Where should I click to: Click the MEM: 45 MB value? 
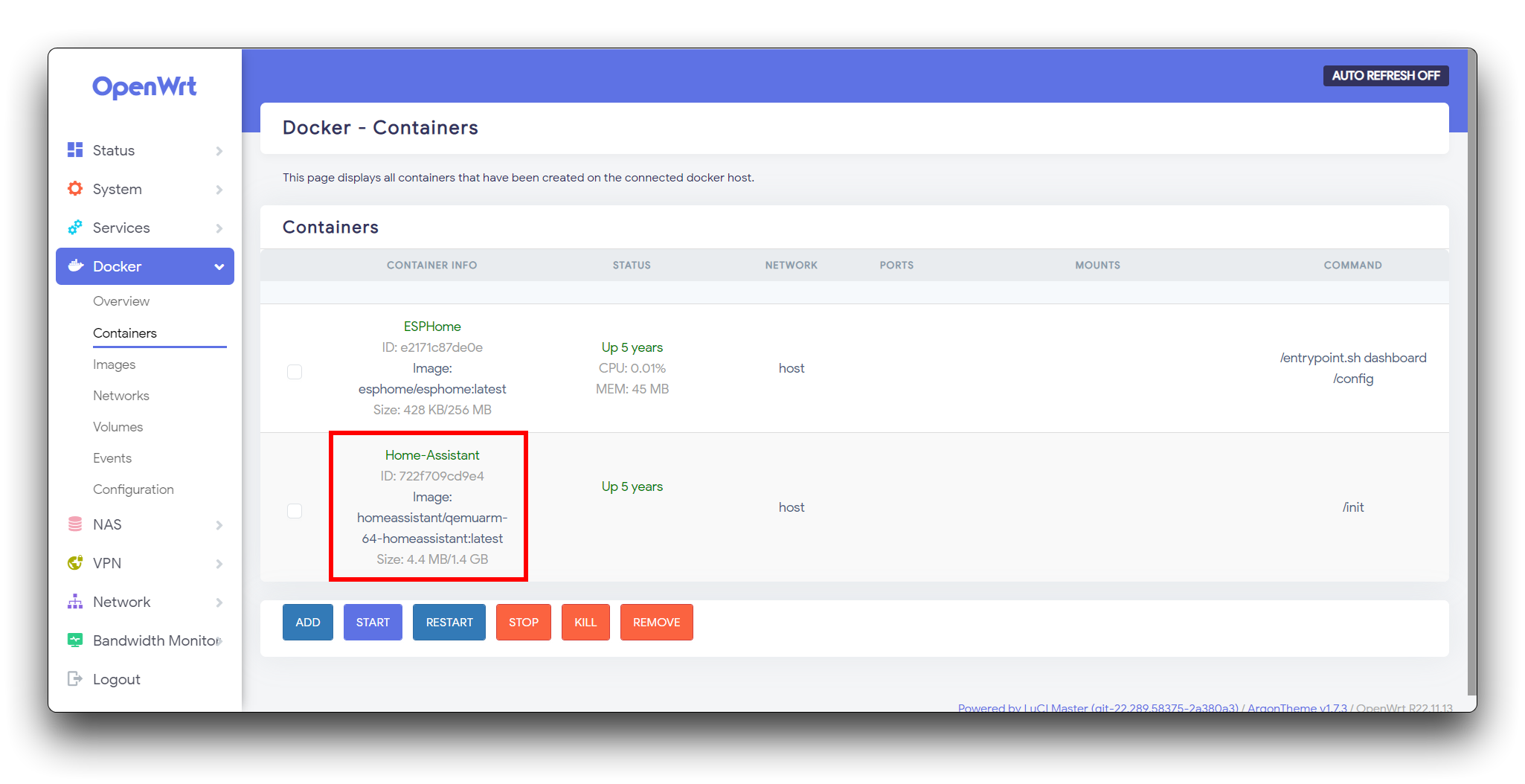coord(632,389)
